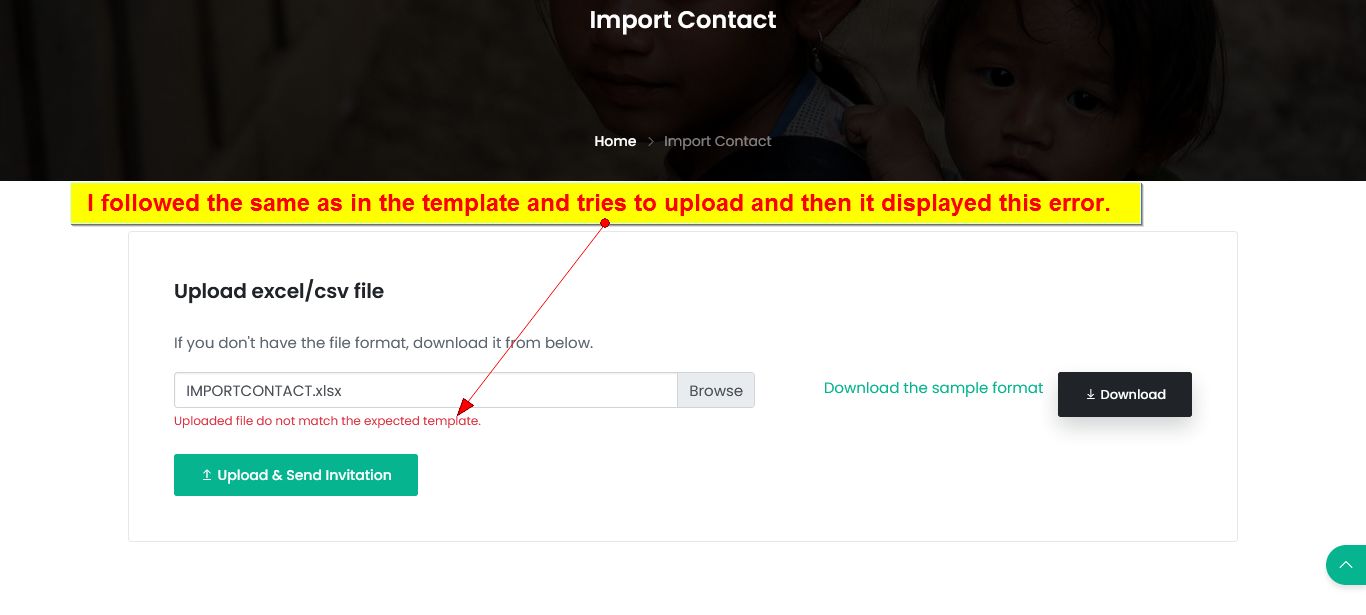Image resolution: width=1366 pixels, height=615 pixels.
Task: Select the Import Contact breadcrumb item
Action: point(717,141)
